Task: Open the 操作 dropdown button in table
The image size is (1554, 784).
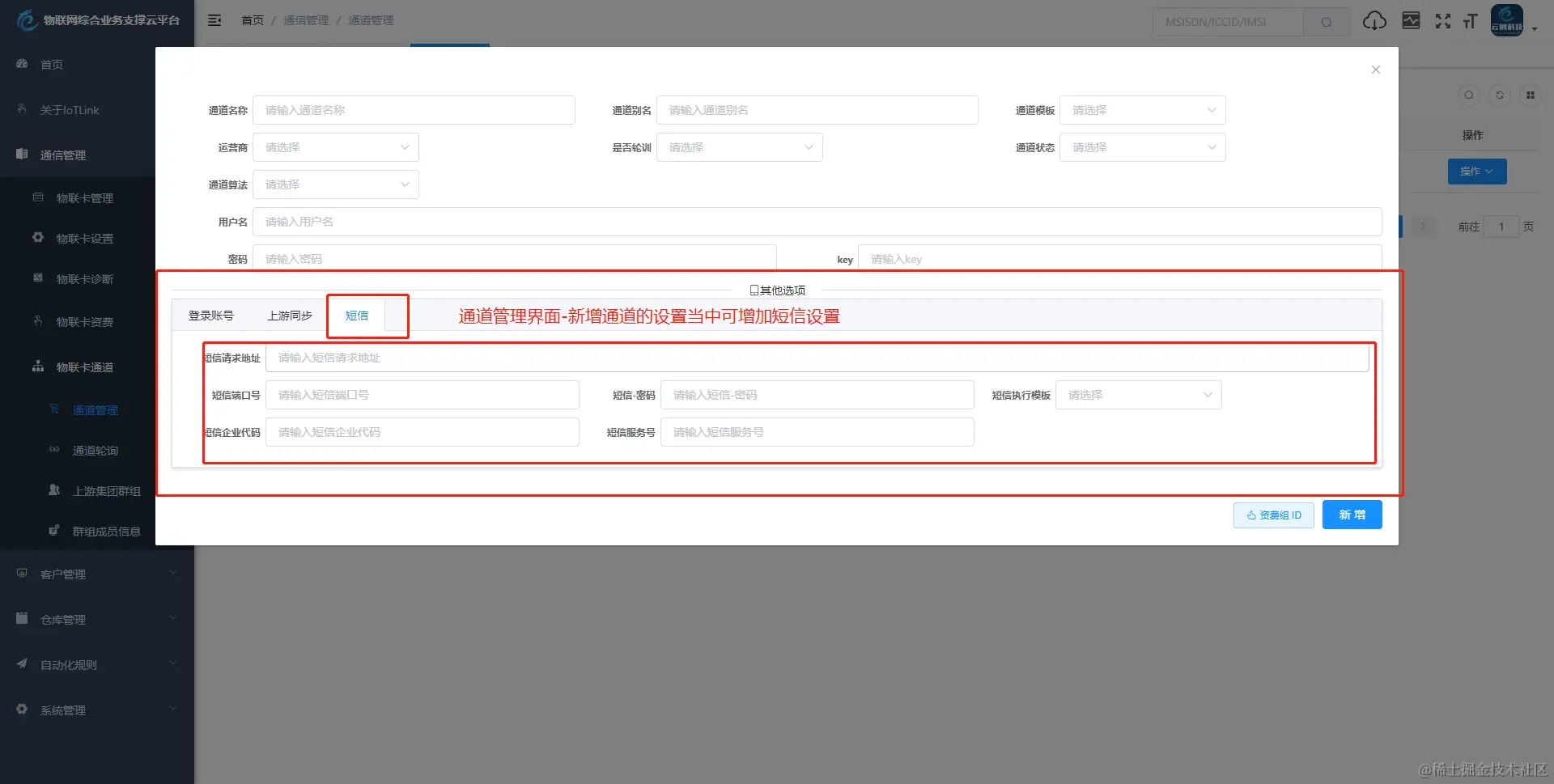Action: (1477, 172)
